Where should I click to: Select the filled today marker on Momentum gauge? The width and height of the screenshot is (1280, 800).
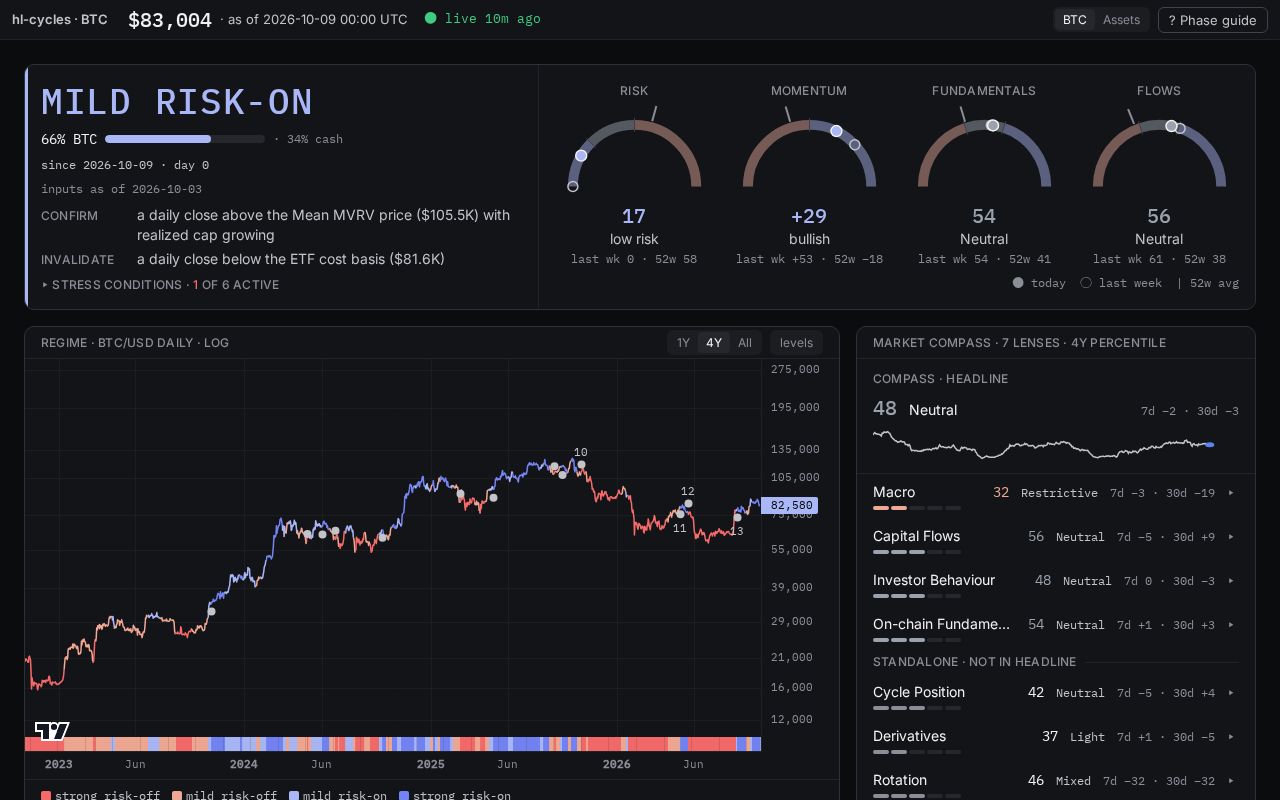tap(836, 131)
